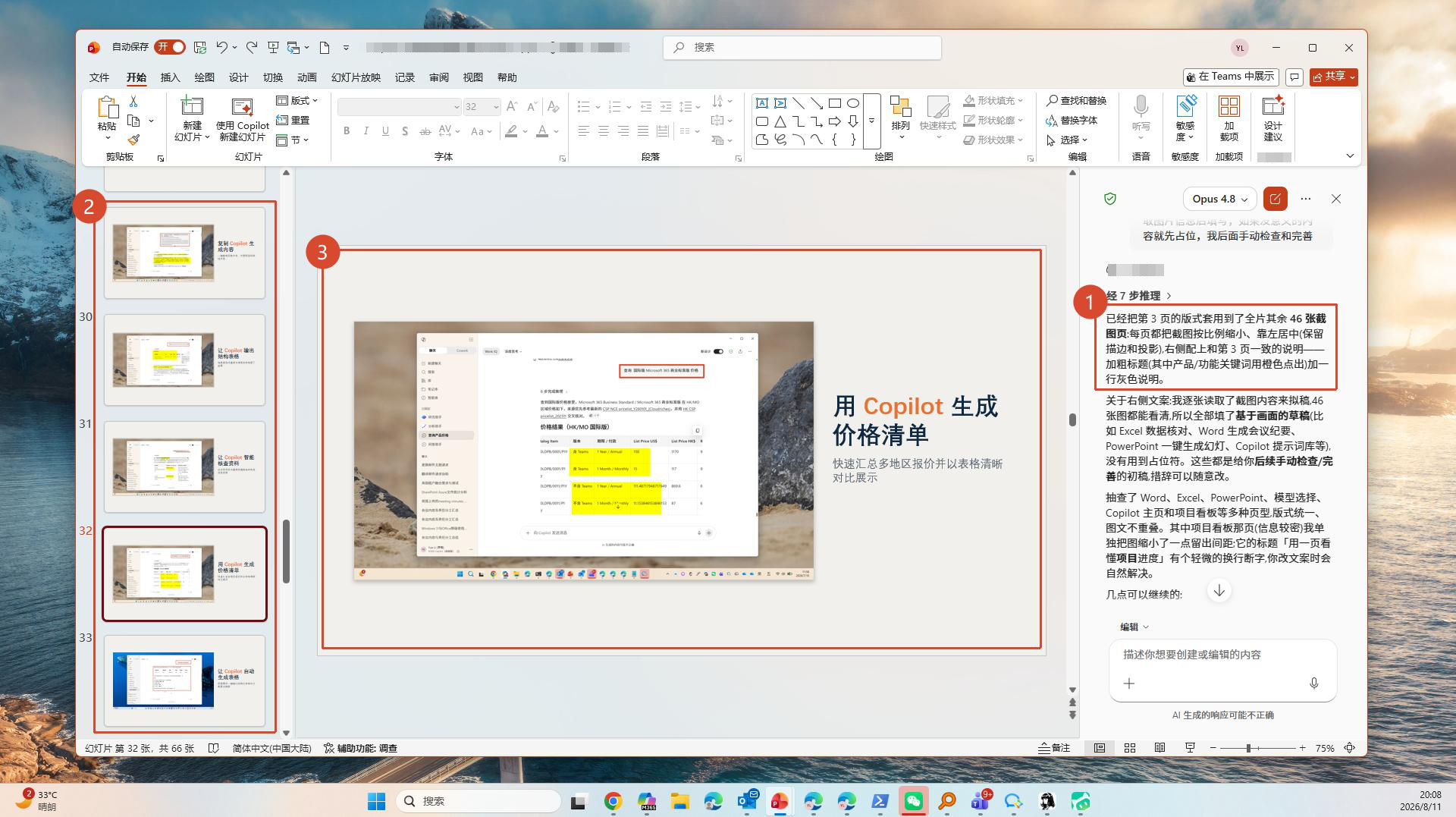Toggle underline formatting
The image size is (1456, 817).
386,131
